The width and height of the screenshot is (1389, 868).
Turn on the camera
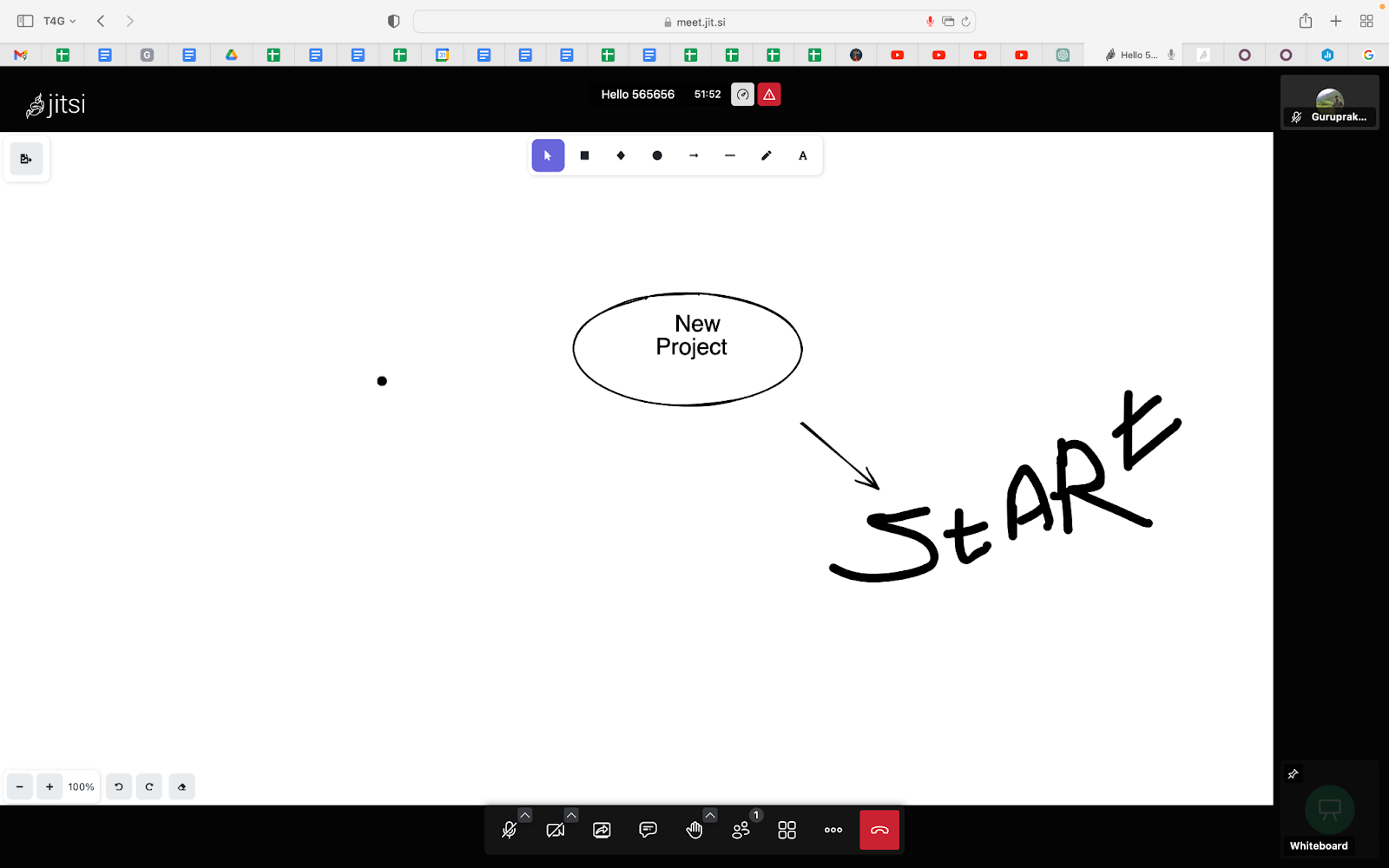click(556, 830)
